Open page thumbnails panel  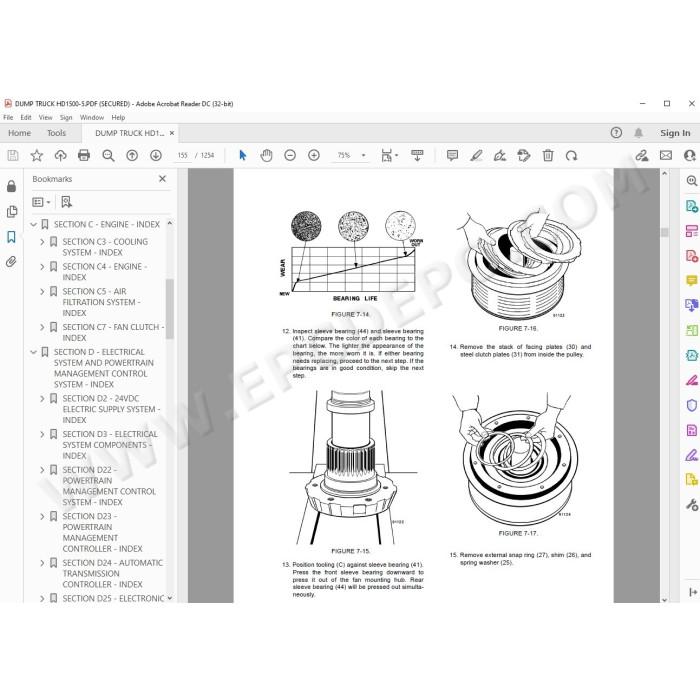(12, 211)
